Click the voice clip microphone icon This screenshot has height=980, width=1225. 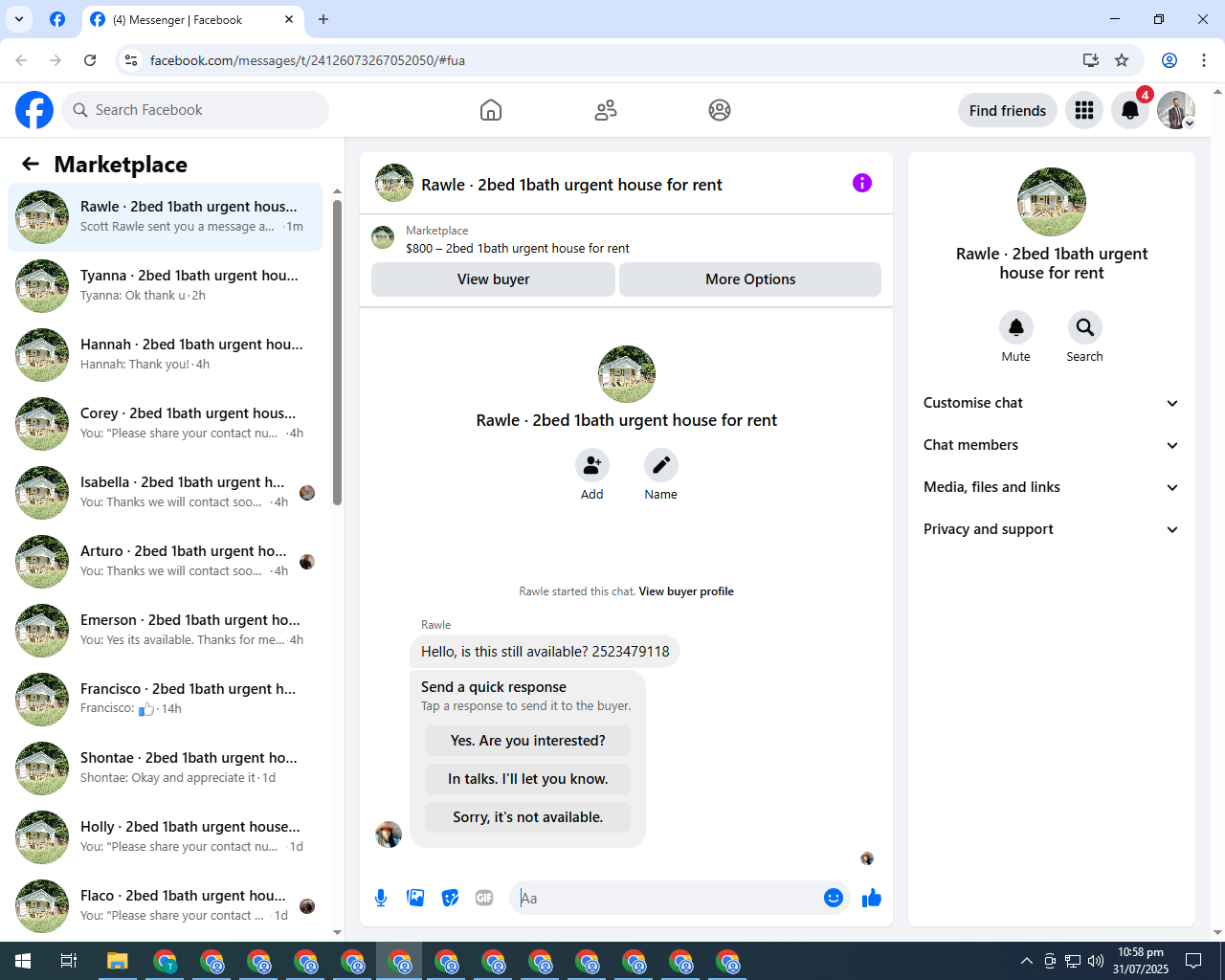[381, 898]
